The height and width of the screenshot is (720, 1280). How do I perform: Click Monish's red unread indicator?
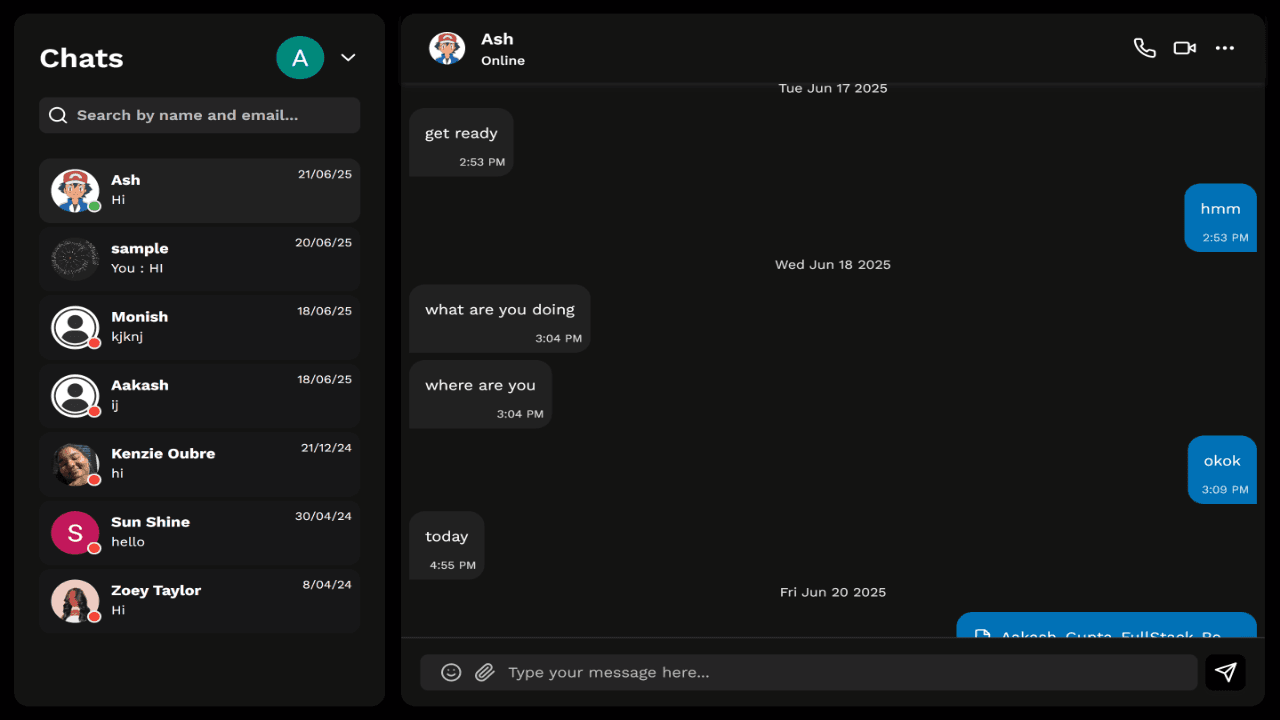[x=93, y=341]
